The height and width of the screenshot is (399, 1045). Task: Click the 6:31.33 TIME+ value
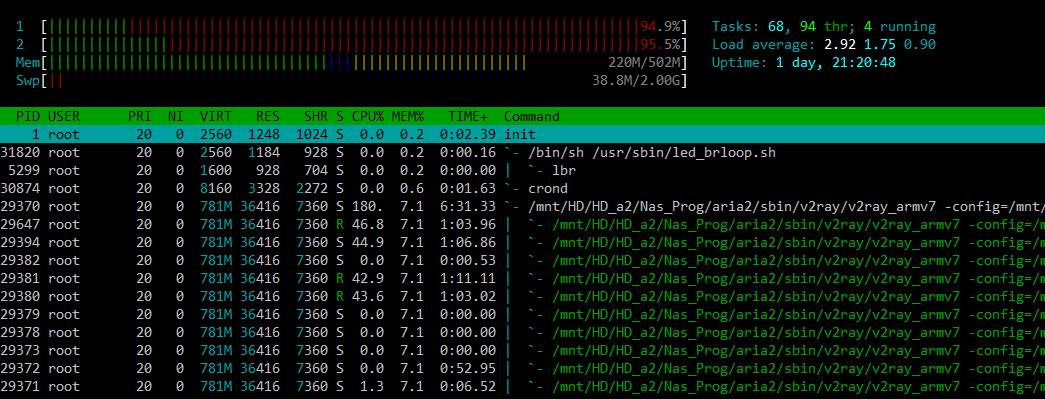468,206
